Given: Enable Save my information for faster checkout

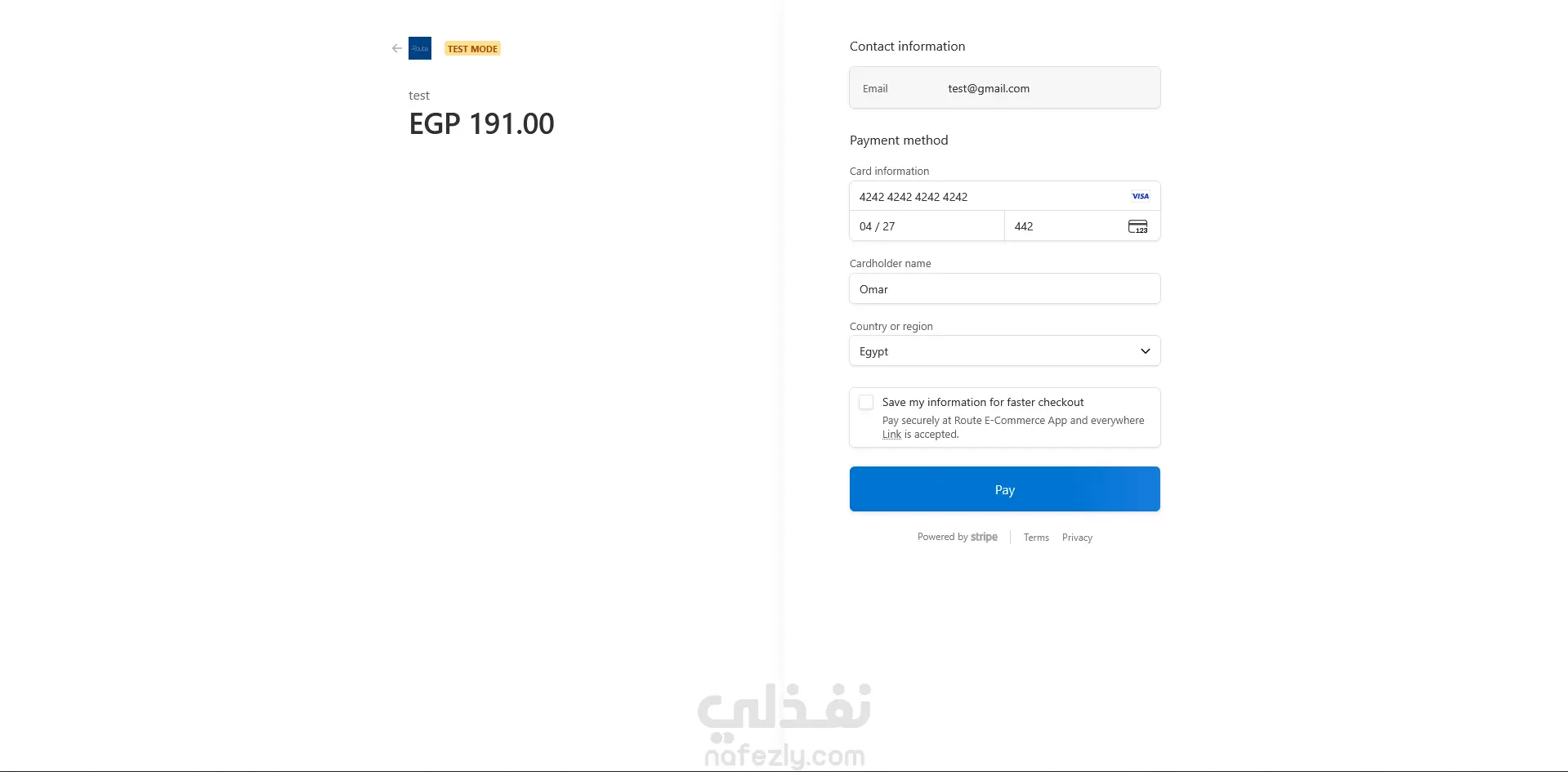Looking at the screenshot, I should [866, 403].
